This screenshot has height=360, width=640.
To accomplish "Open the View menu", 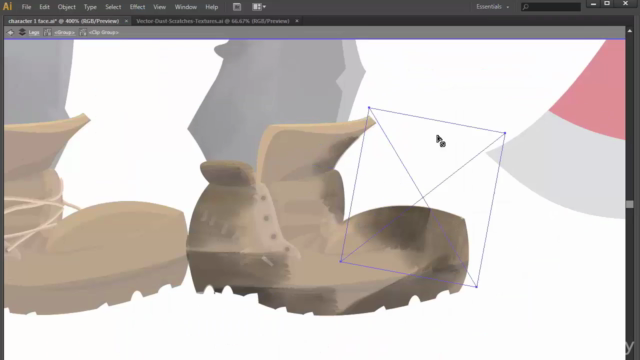I will 159,7.
